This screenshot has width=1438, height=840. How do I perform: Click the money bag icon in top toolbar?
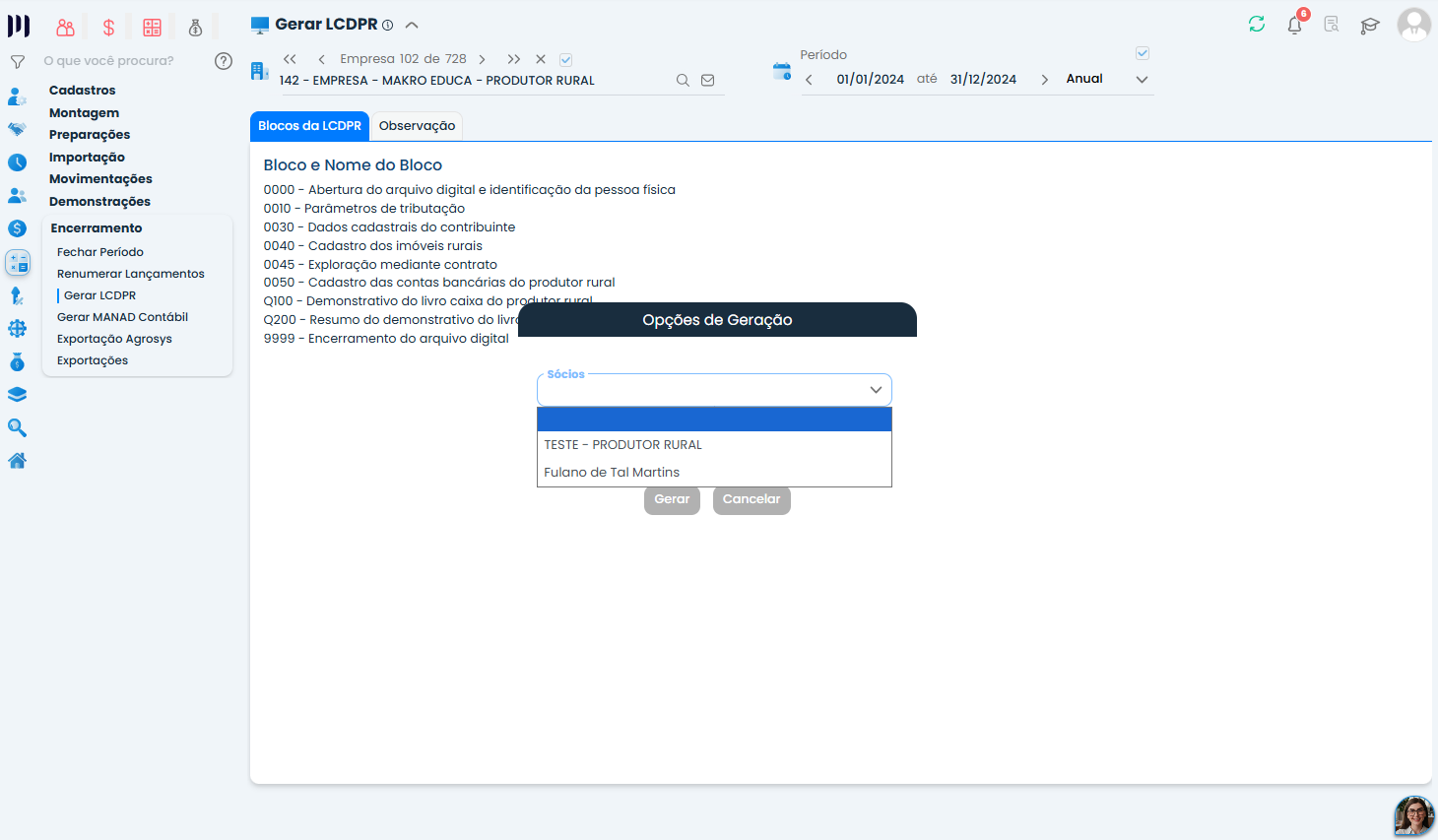click(x=195, y=28)
